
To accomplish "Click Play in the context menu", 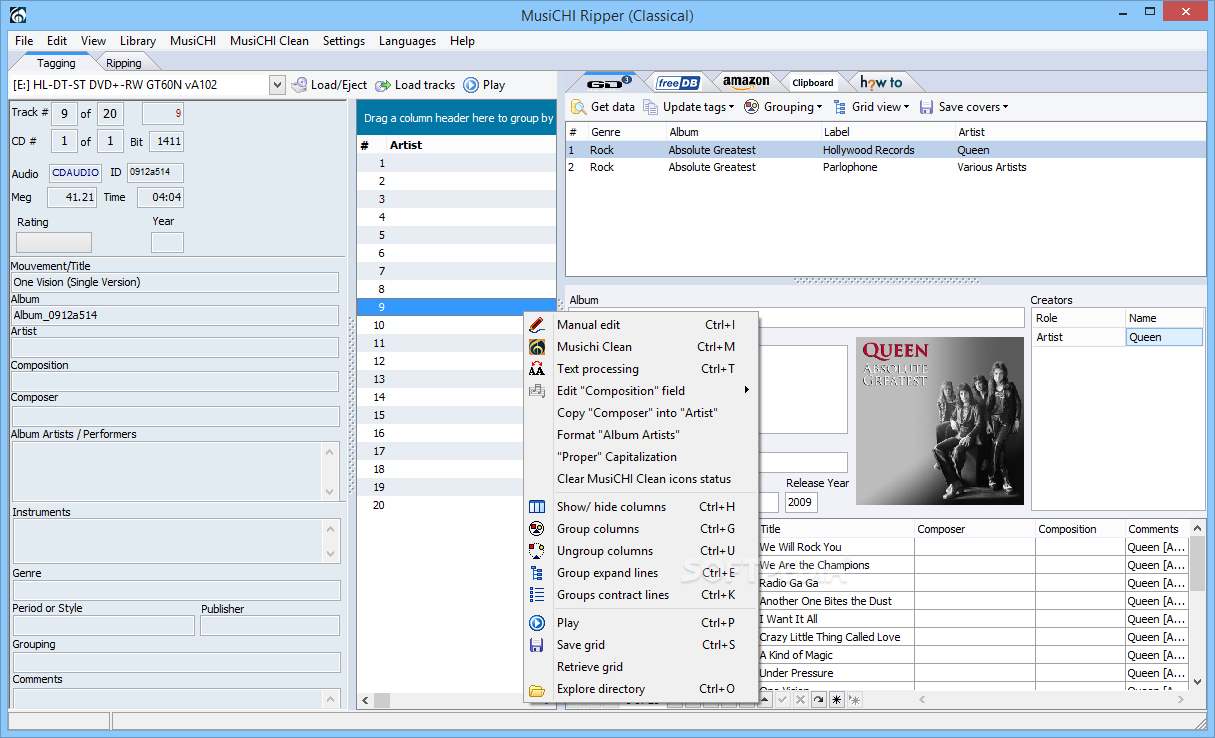I will pyautogui.click(x=641, y=623).
